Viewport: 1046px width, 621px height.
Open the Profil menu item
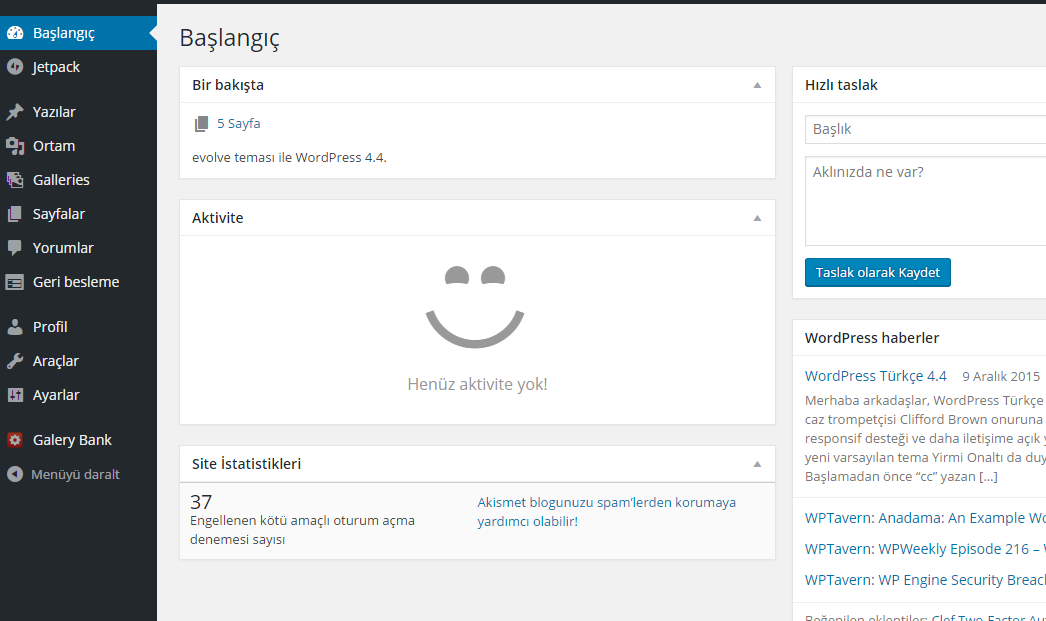coord(78,327)
